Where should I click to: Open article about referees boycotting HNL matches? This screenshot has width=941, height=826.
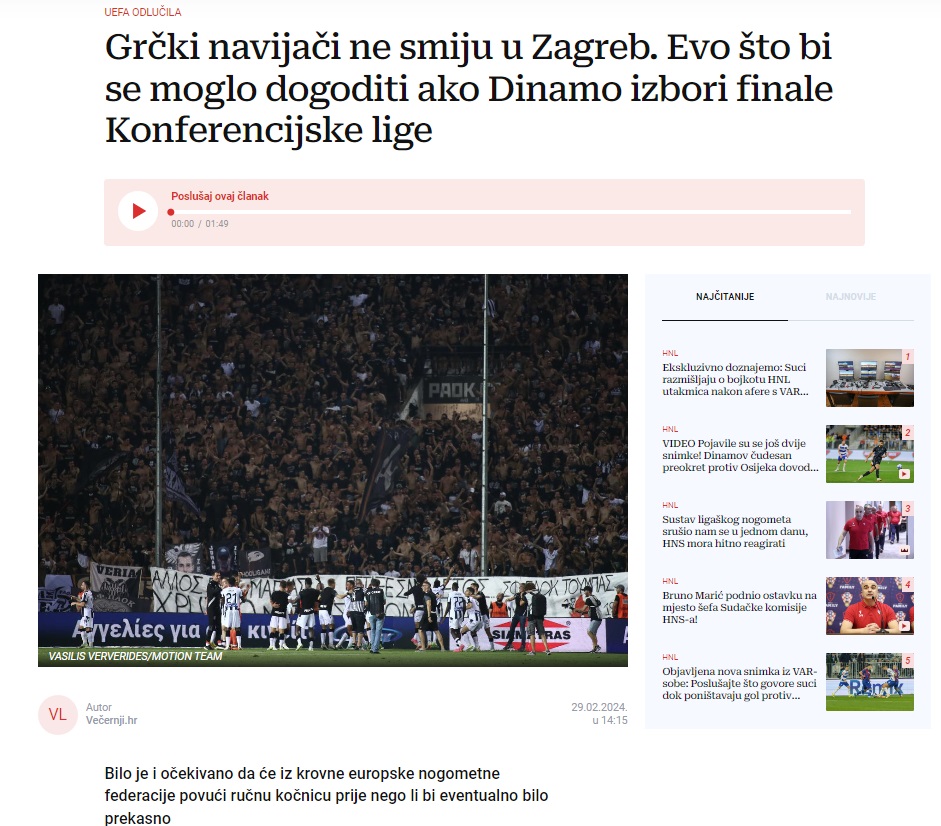736,379
